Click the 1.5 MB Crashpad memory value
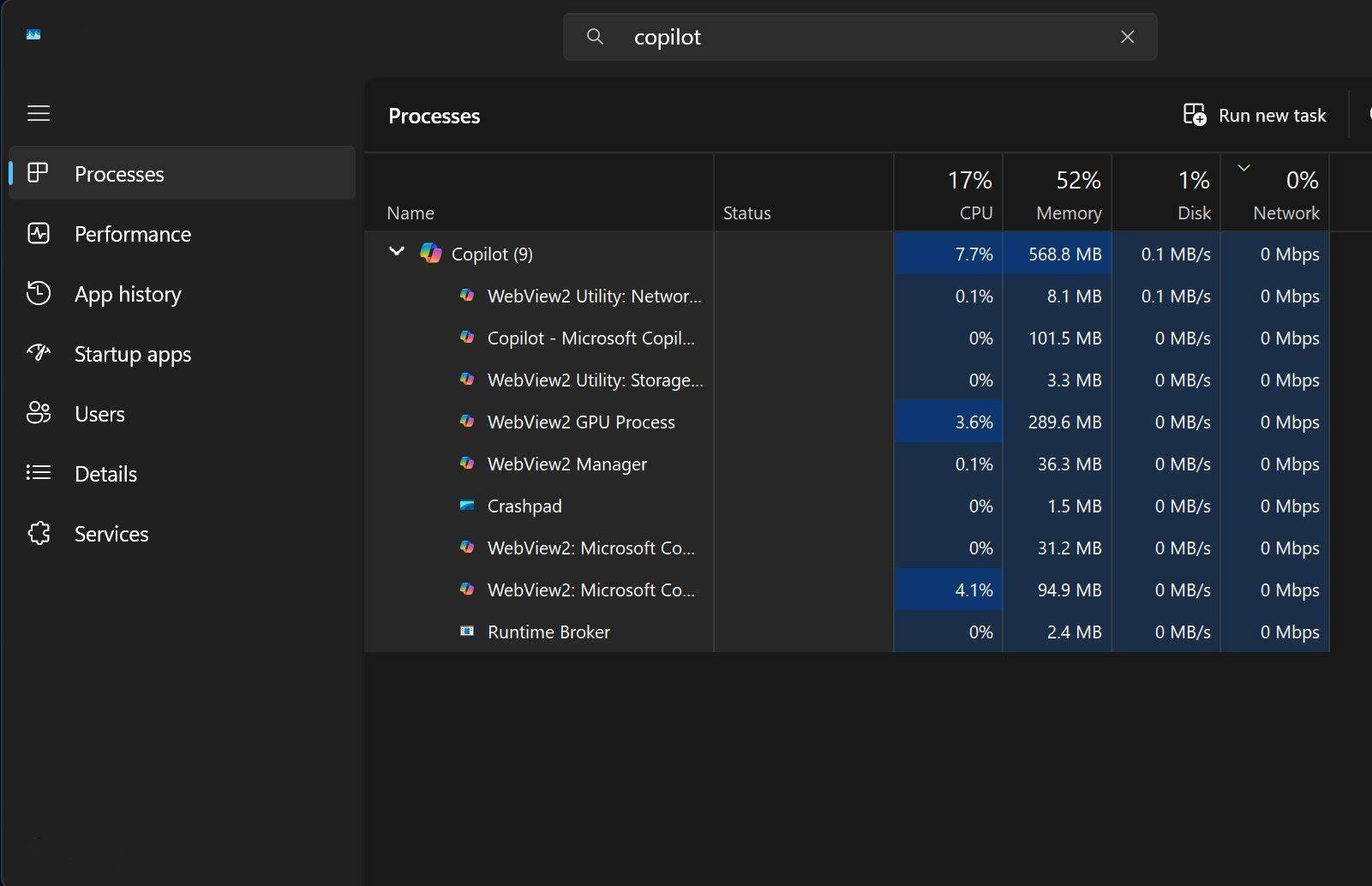 (1074, 506)
